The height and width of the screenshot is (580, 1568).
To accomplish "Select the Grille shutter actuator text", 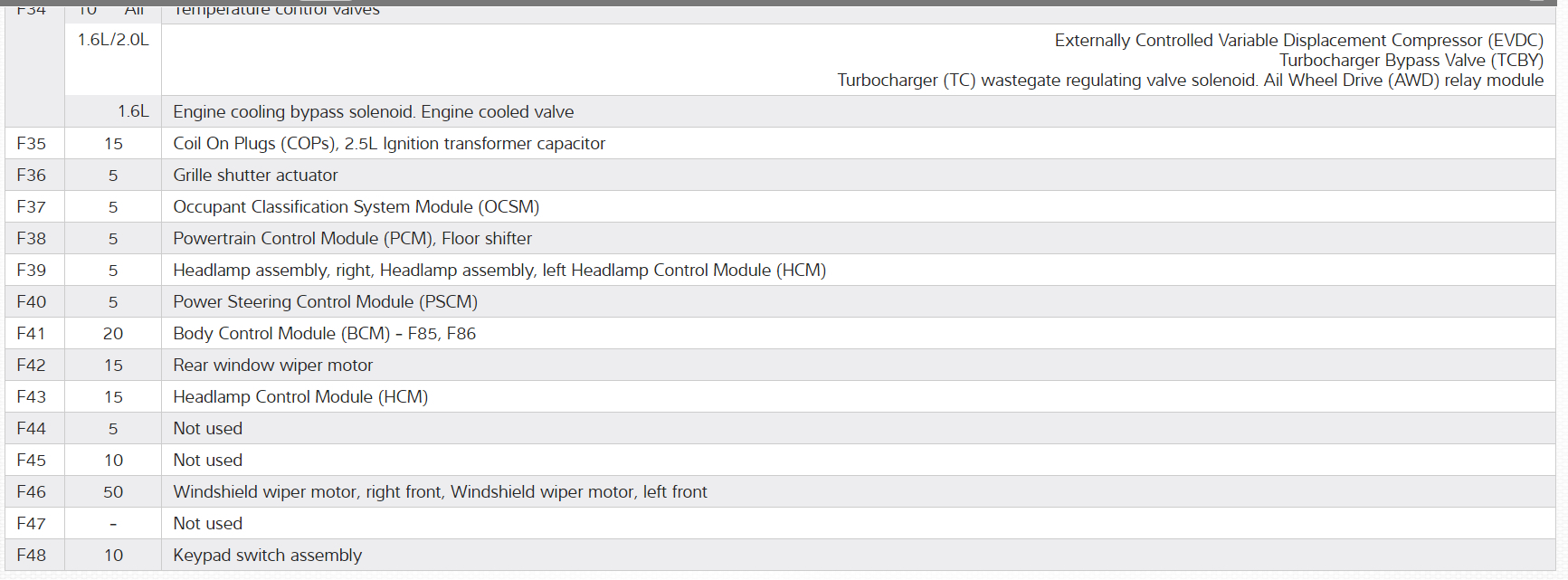I will point(255,176).
